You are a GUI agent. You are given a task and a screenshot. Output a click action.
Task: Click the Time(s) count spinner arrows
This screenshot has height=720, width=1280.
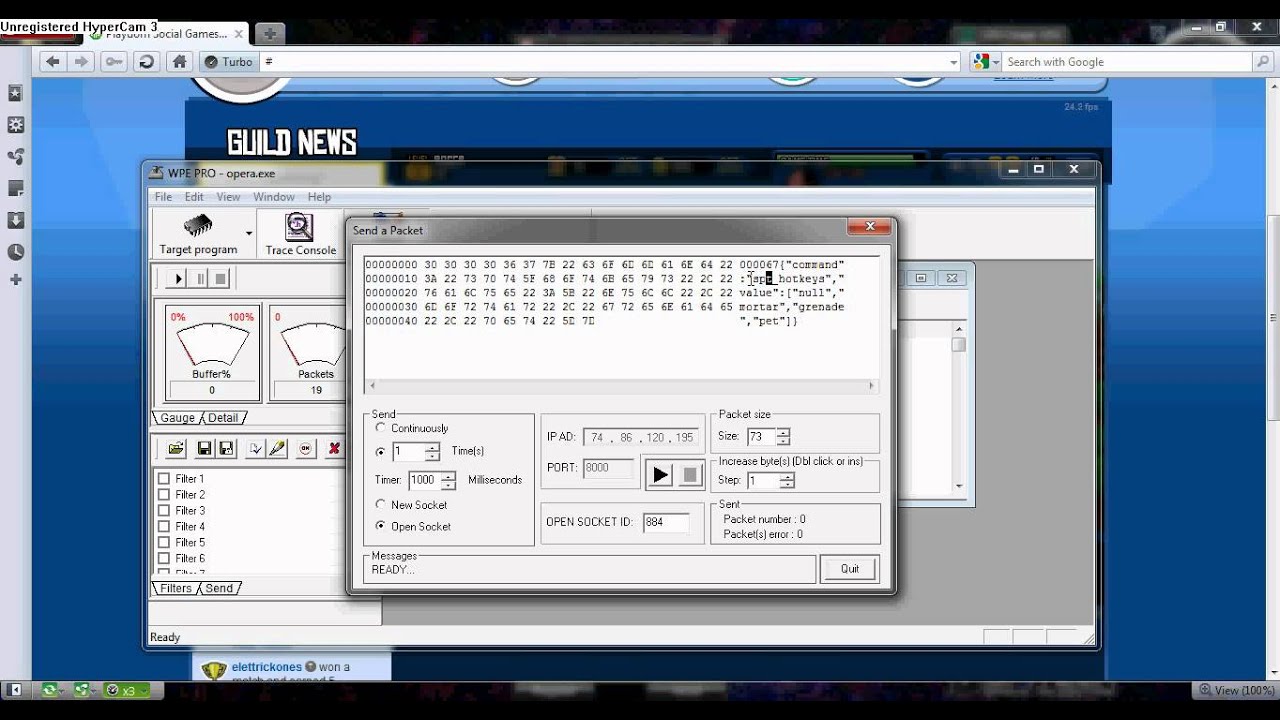pos(432,452)
